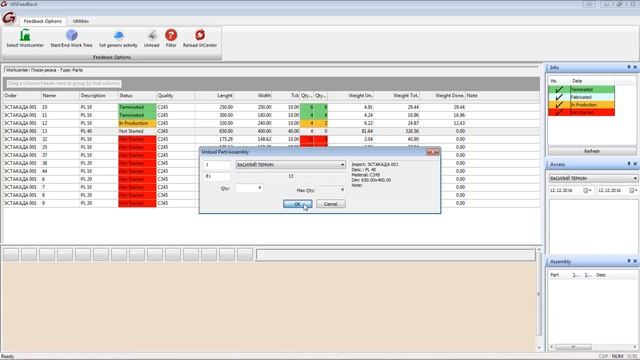
Task: Switch to Feedback Options tab
Action: [42, 21]
